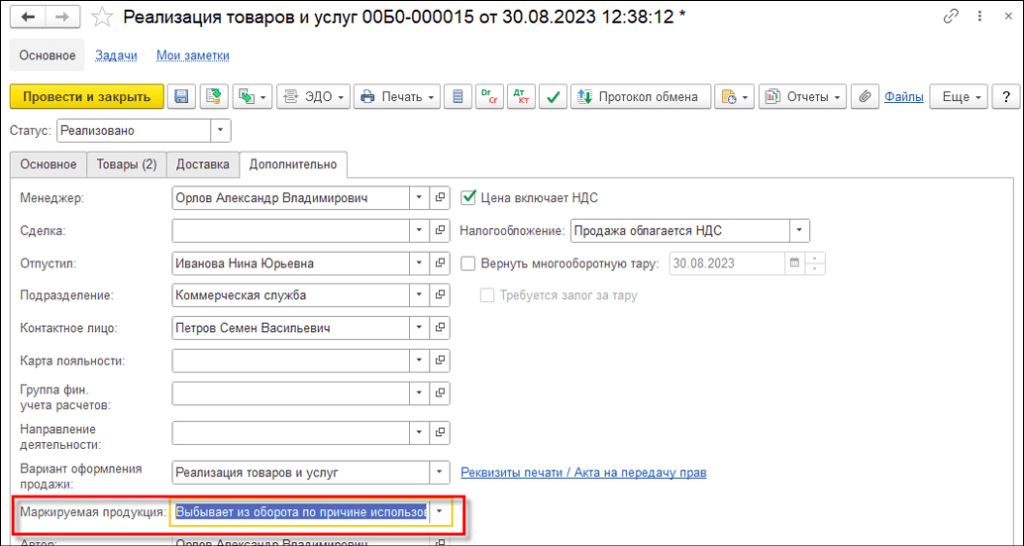Open the ЭДО menu
The width and height of the screenshot is (1024, 546).
[314, 97]
